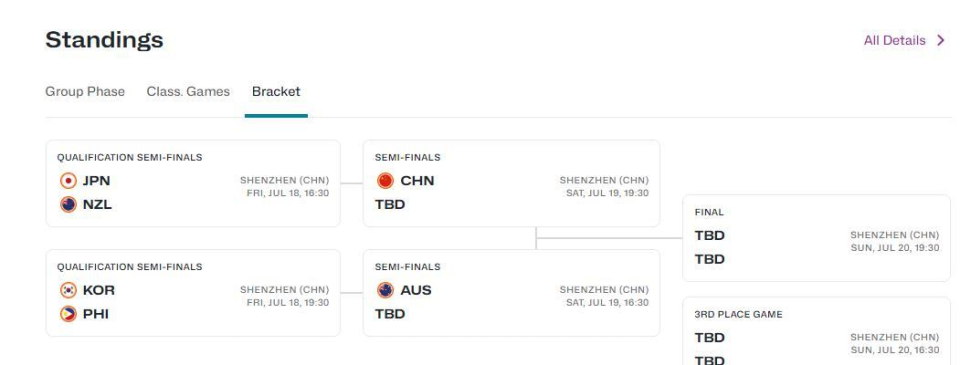Screen dimensions: 960x365
Task: Click the PHI team name
Action: (x=96, y=314)
